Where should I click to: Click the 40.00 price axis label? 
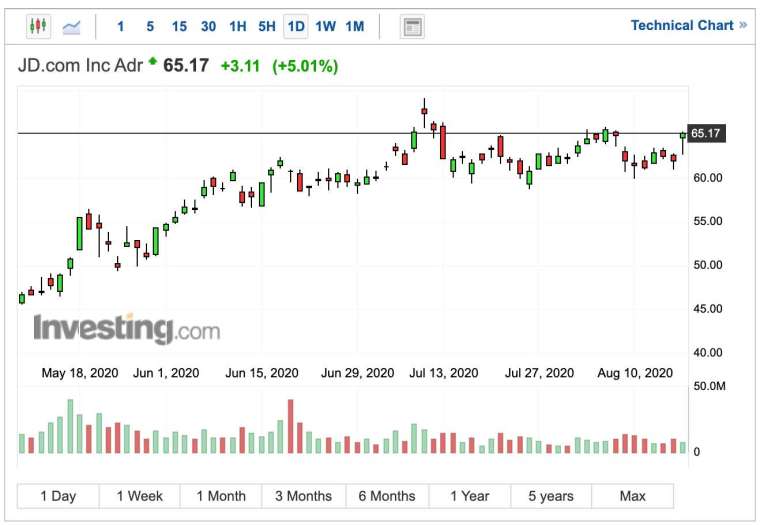[708, 352]
